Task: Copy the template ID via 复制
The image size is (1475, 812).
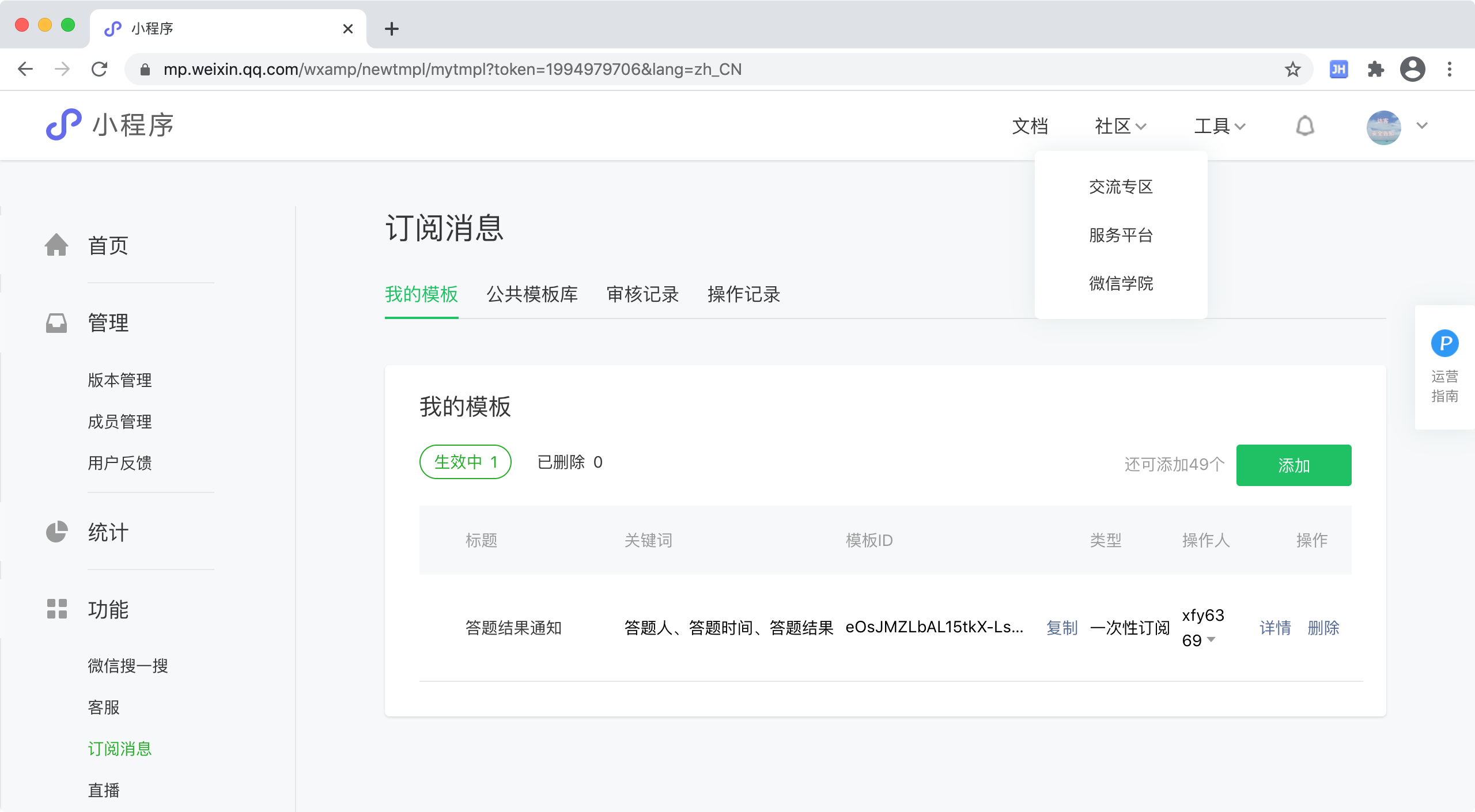Action: point(1061,628)
